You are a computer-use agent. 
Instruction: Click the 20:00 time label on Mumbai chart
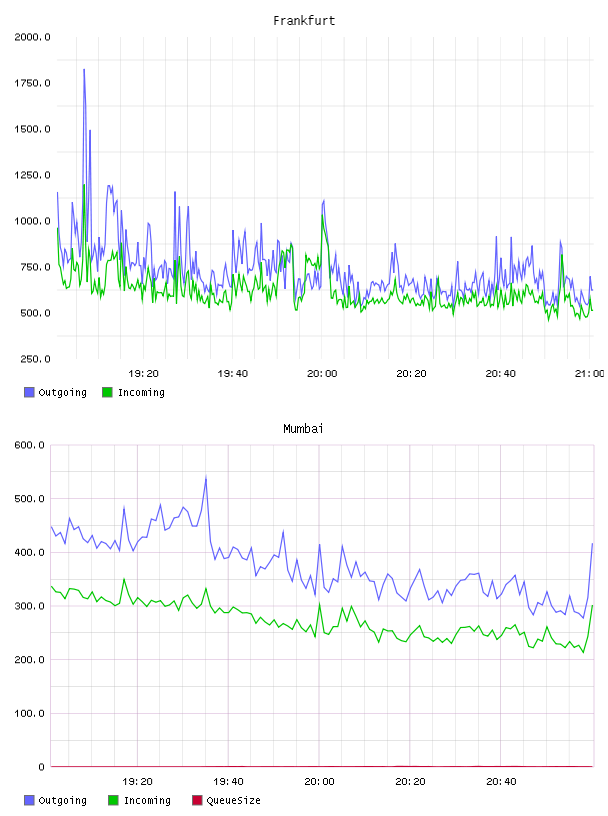pyautogui.click(x=320, y=782)
